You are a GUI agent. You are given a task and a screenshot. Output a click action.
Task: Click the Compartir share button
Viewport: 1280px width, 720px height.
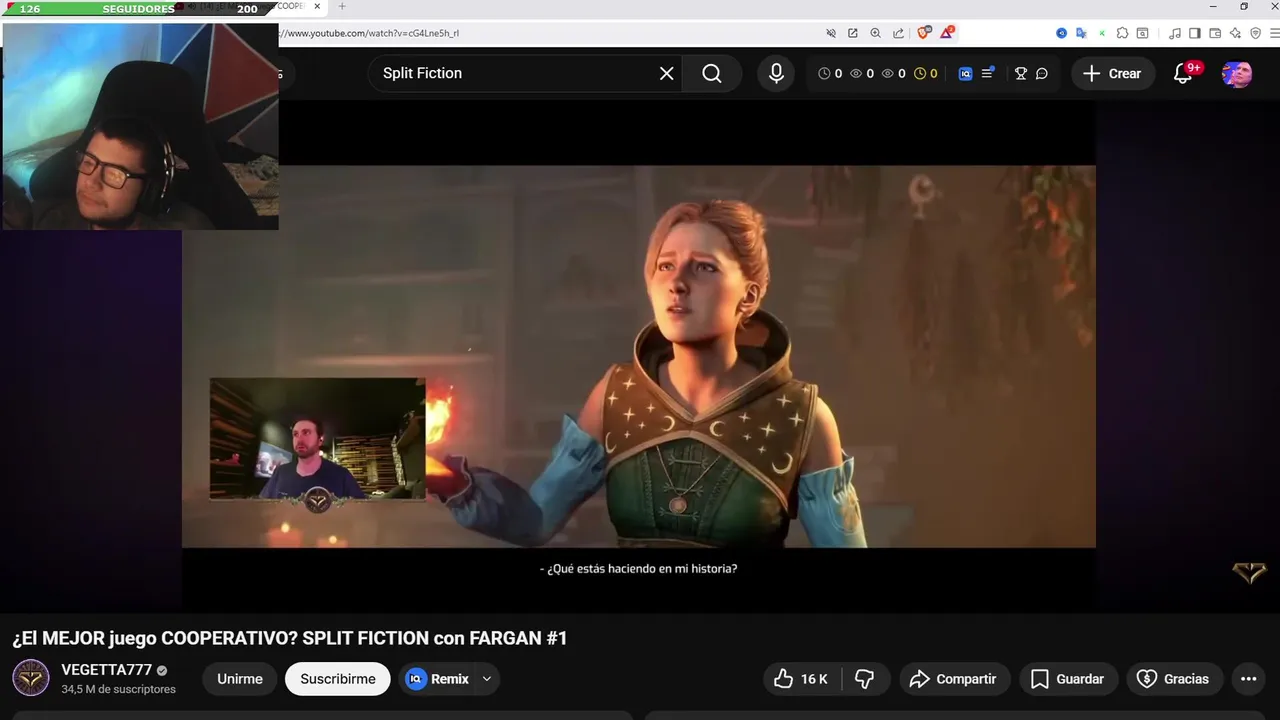[954, 679]
